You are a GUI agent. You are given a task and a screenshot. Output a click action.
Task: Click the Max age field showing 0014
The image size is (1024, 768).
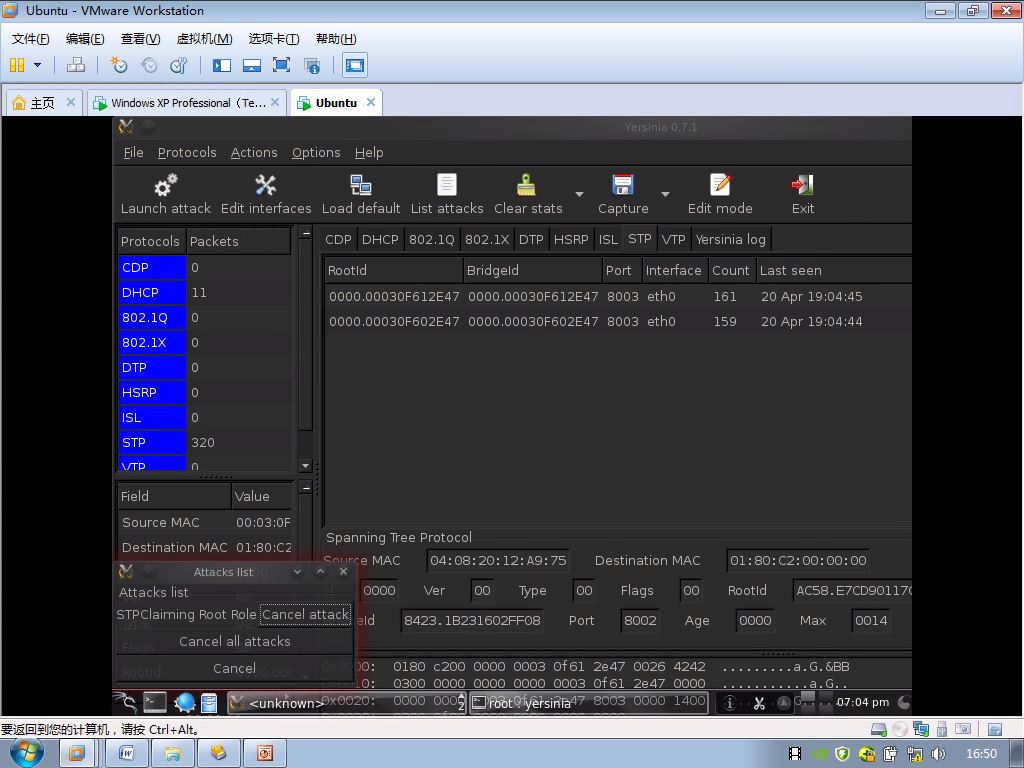[871, 620]
